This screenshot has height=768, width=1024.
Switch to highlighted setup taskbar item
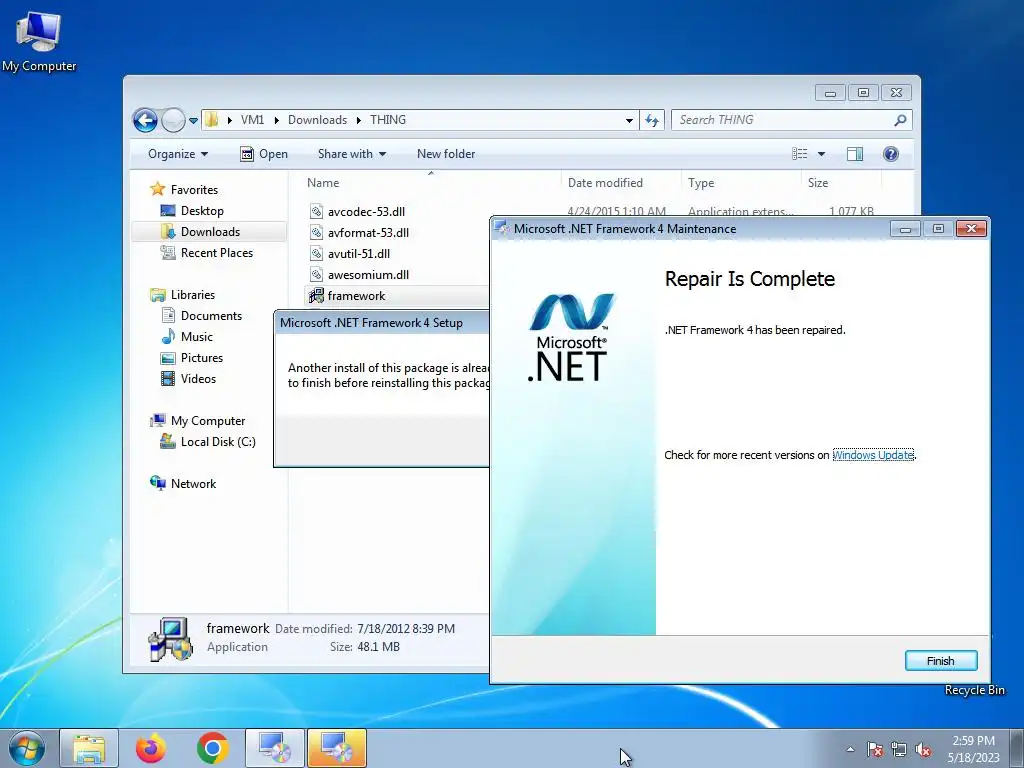(336, 748)
